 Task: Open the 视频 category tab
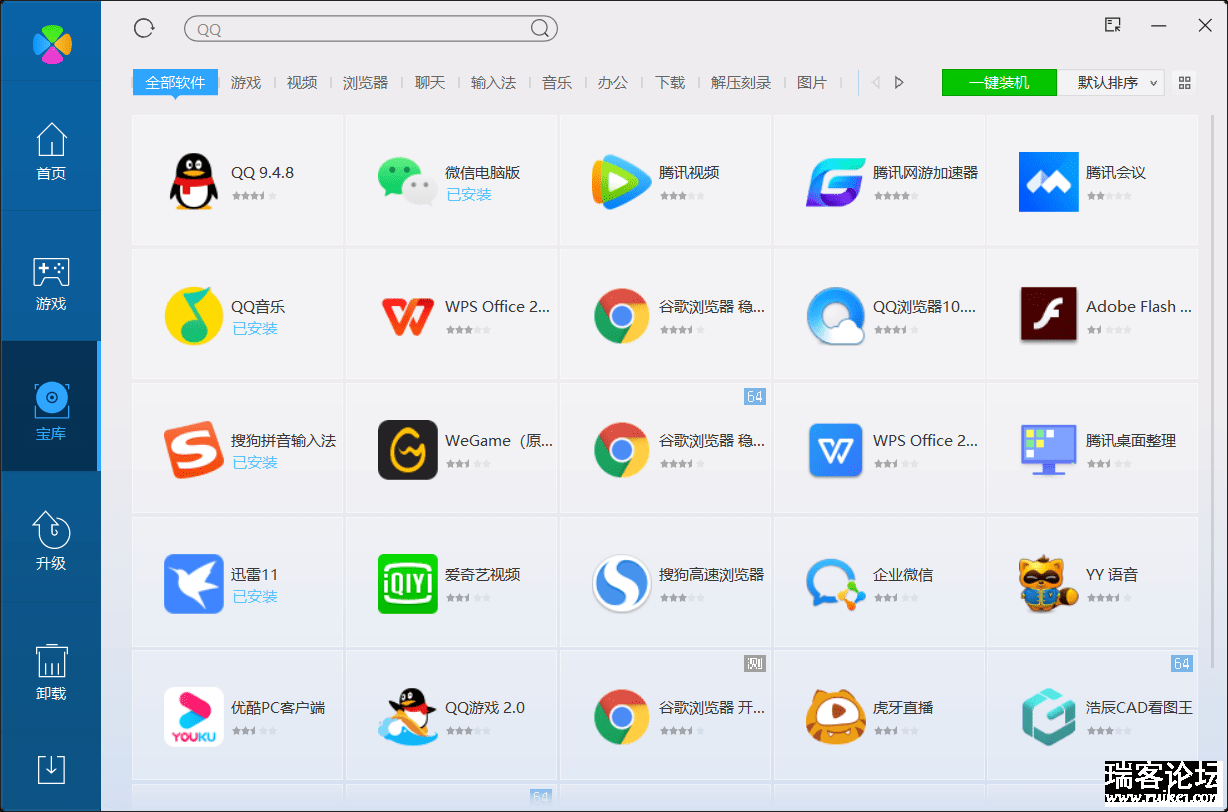[x=302, y=82]
